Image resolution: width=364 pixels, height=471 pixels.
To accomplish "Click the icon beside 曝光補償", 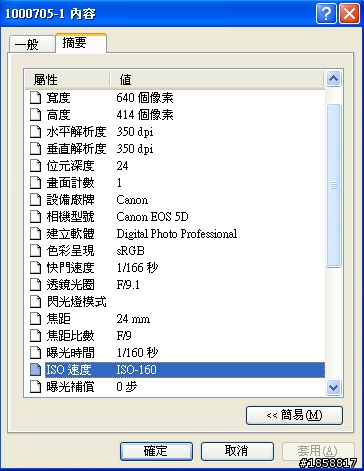I will pyautogui.click(x=36, y=387).
